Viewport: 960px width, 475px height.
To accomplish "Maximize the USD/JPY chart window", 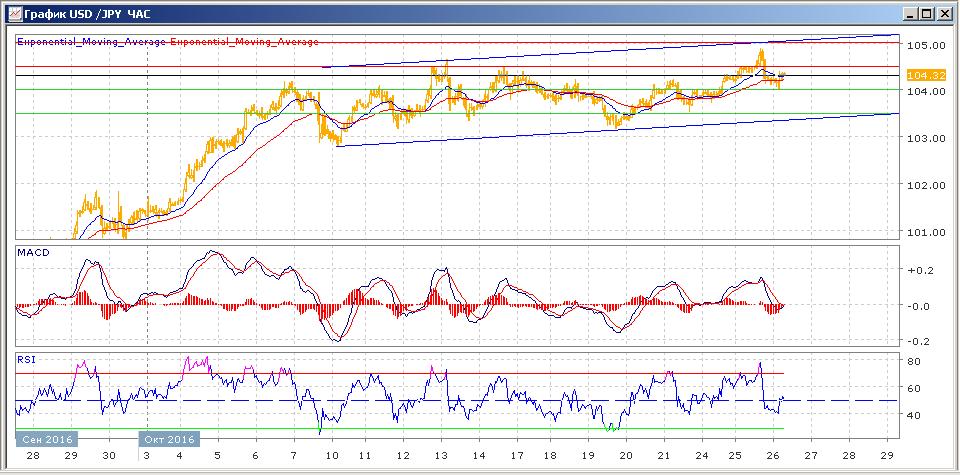I will tap(928, 13).
